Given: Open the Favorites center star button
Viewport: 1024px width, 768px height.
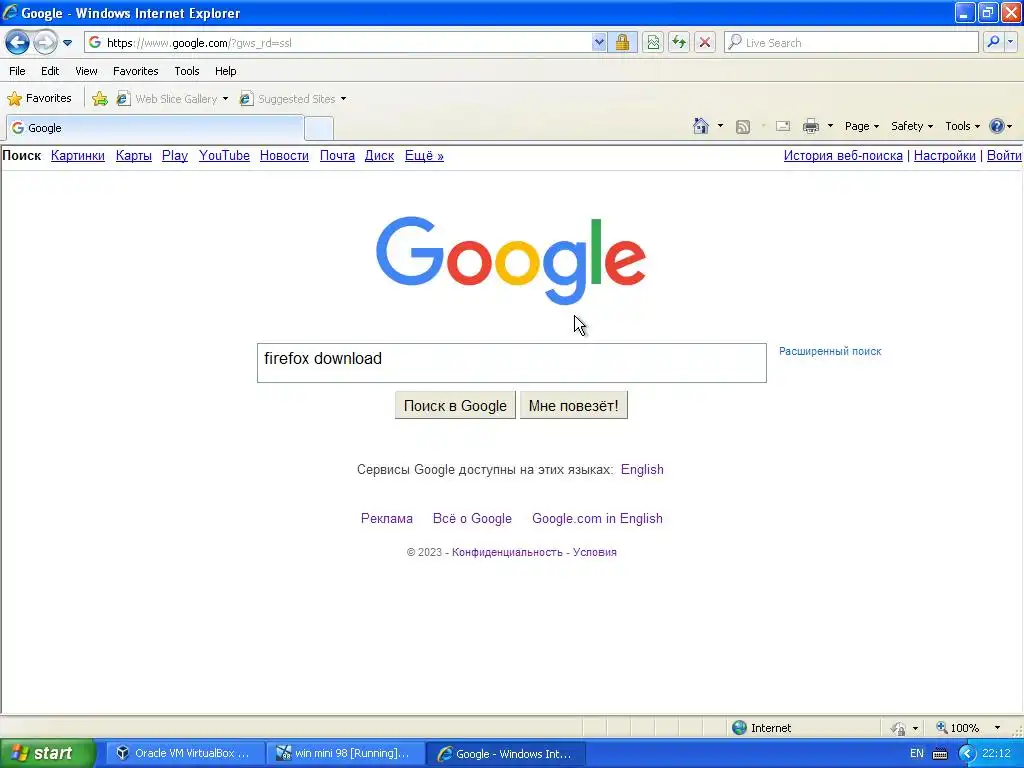Looking at the screenshot, I should click(39, 99).
